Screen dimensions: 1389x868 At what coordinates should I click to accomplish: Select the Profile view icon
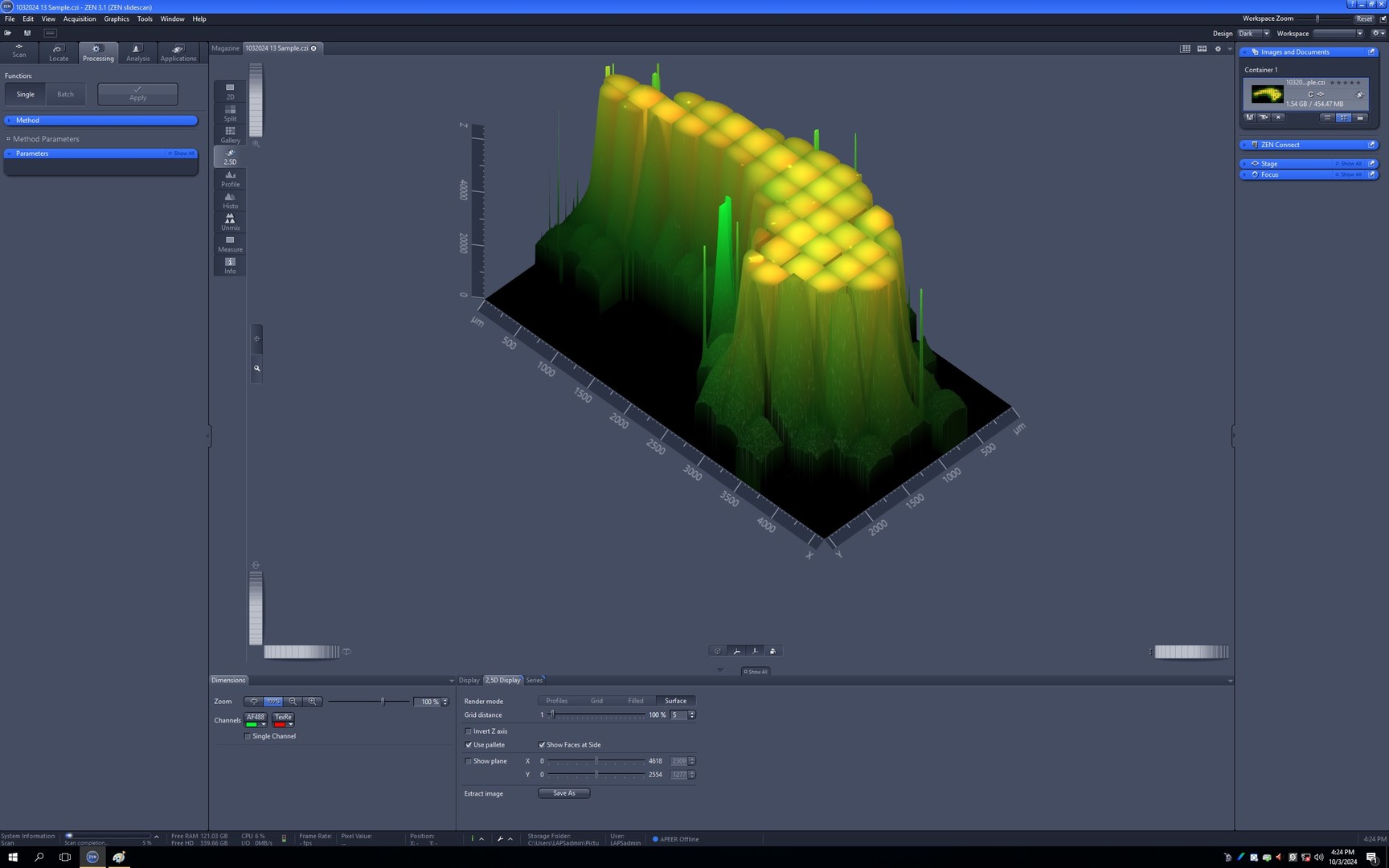(x=230, y=178)
